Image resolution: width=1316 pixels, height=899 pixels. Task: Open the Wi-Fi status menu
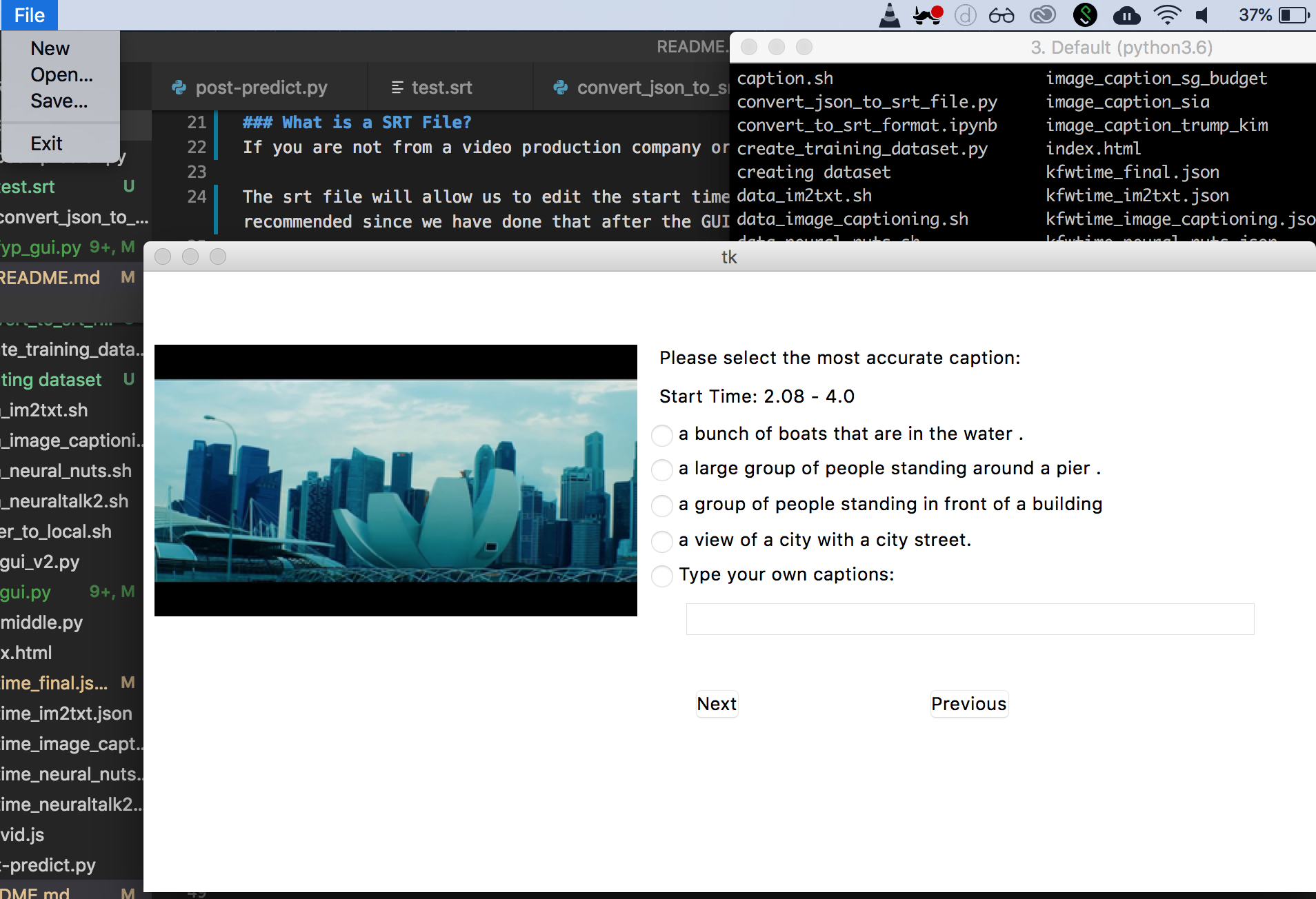click(x=1167, y=15)
